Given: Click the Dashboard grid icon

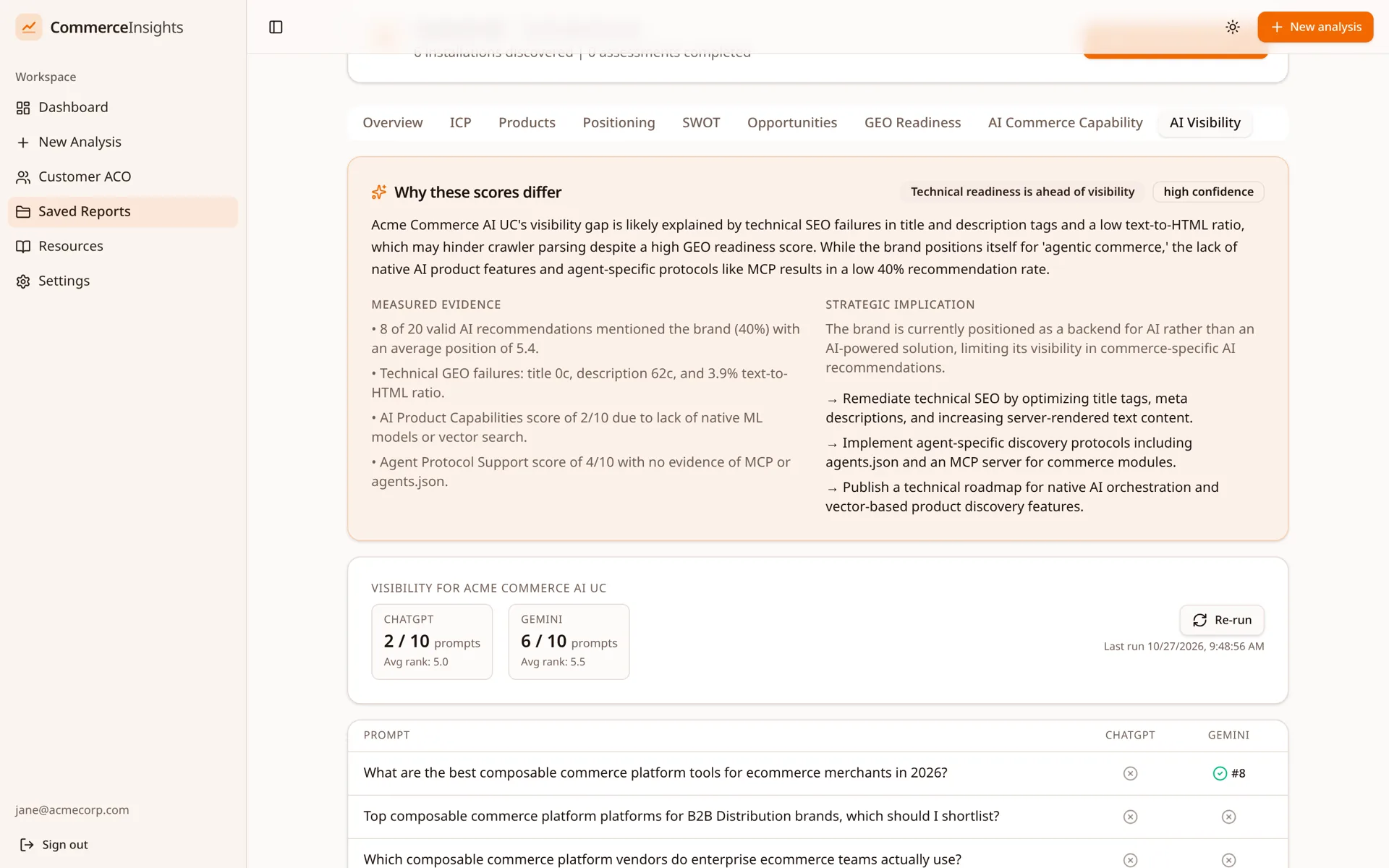Looking at the screenshot, I should tap(23, 108).
